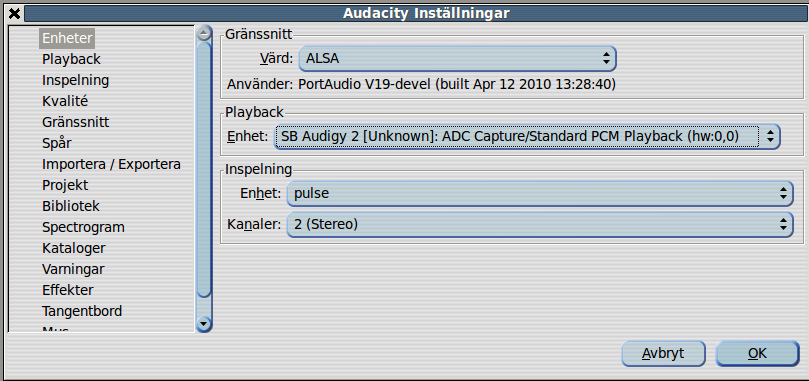Confirm settings with the OK button
This screenshot has height=381, width=809.
tap(757, 354)
